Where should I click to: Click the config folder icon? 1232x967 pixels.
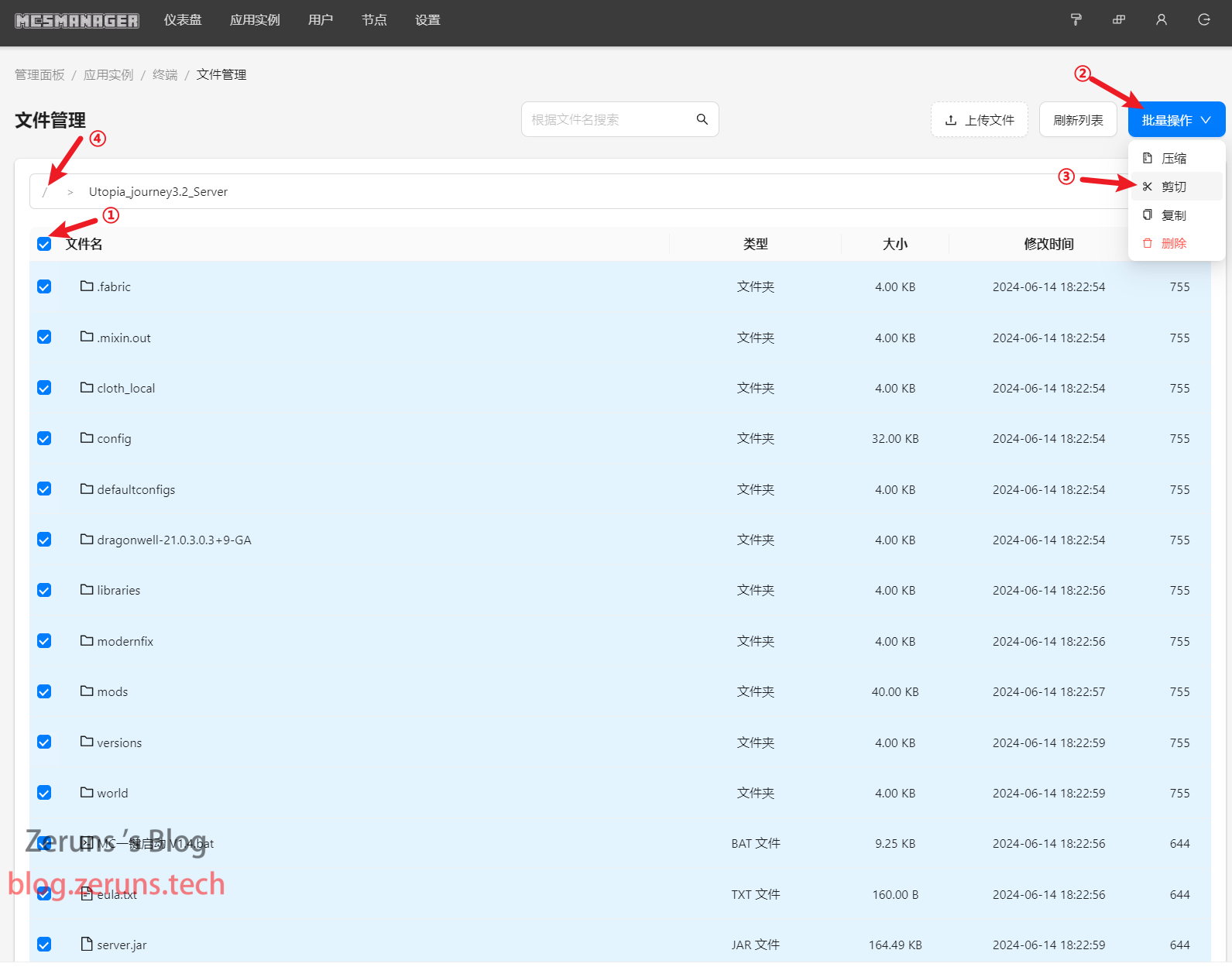(87, 438)
